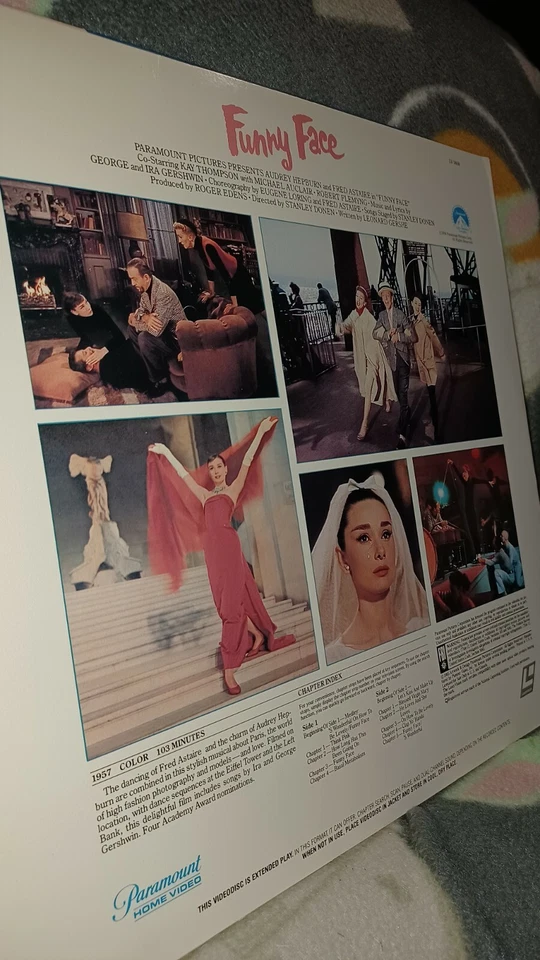Click the "Beginning Of Side 1 — Medley" entry
The height and width of the screenshot is (960, 540).
[336, 724]
